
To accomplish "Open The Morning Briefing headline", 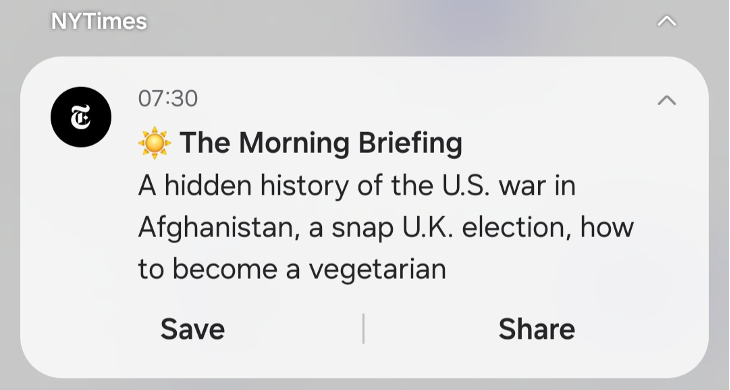I will [321, 143].
